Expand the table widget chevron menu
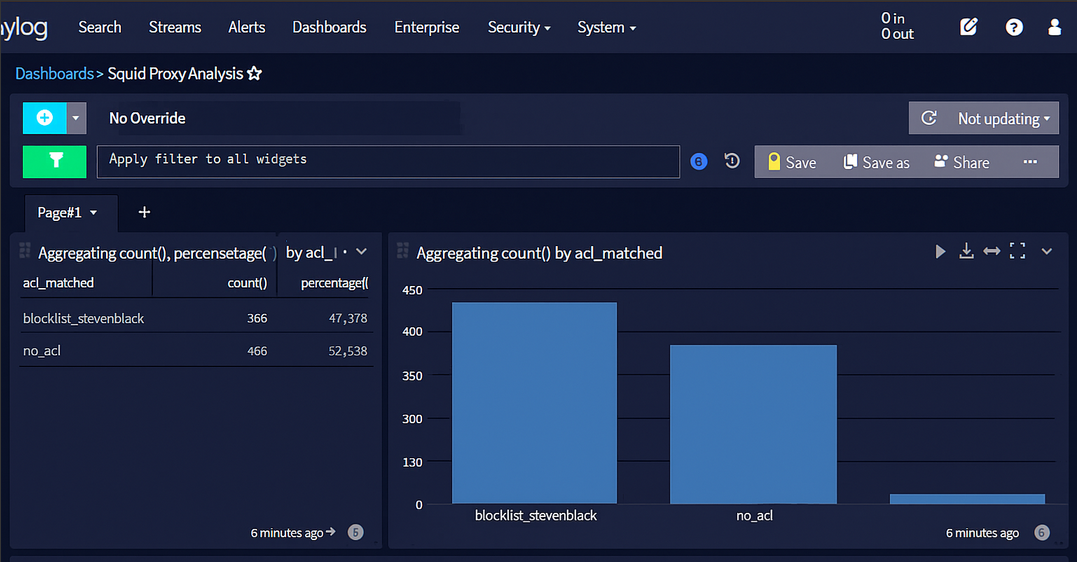 tap(361, 251)
